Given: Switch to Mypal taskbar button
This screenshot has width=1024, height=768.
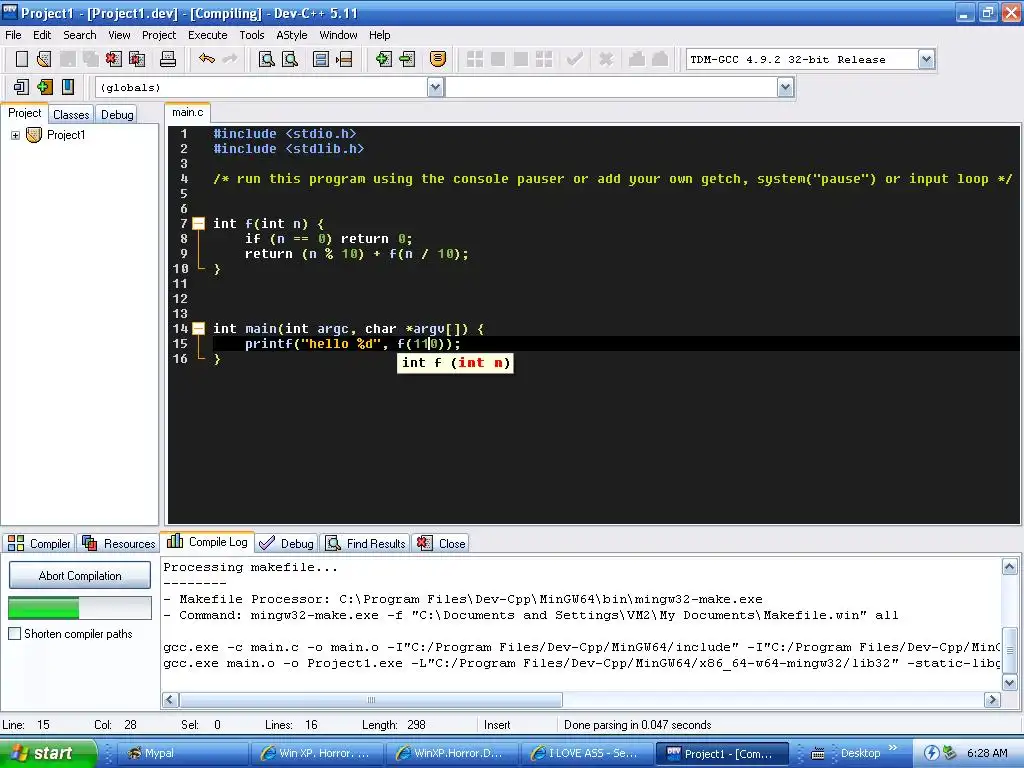Looking at the screenshot, I should click(185, 753).
